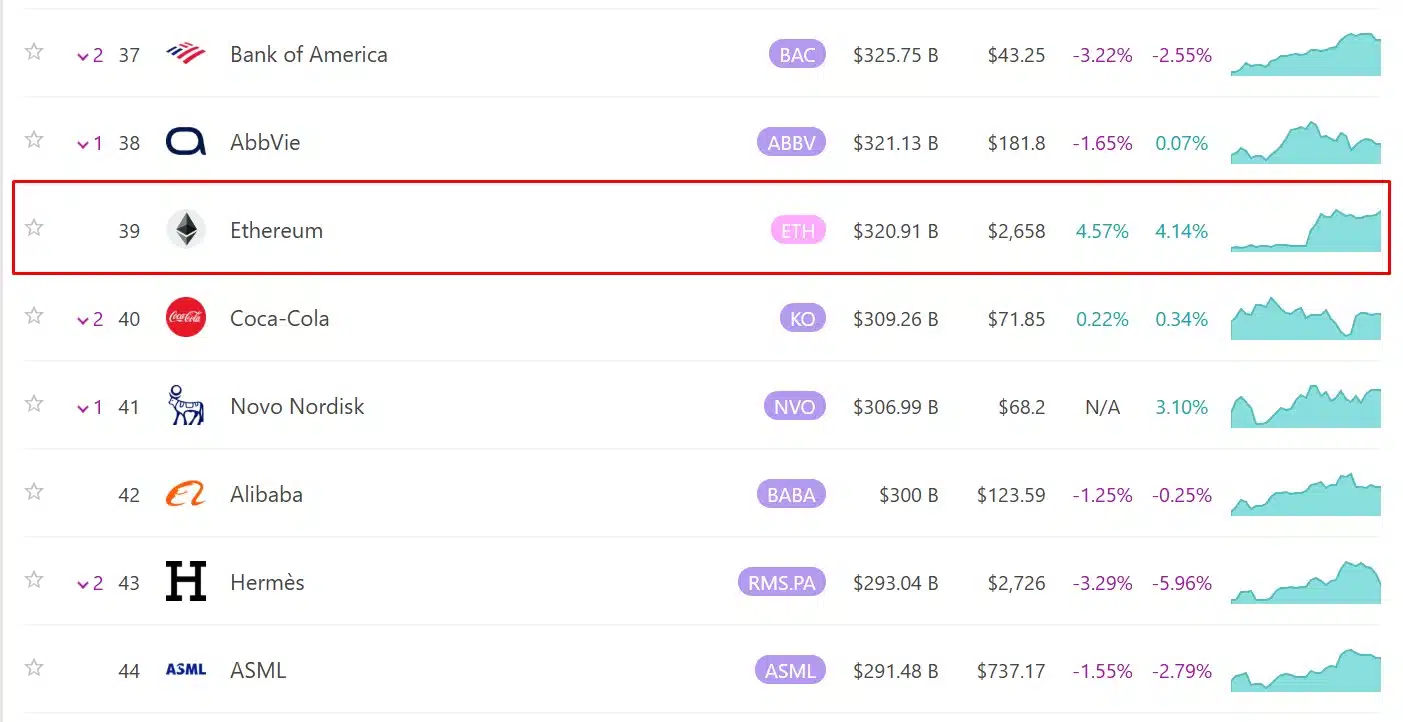Click the Ethereum price sparkline chart
Image resolution: width=1403 pixels, height=722 pixels.
pos(1306,230)
